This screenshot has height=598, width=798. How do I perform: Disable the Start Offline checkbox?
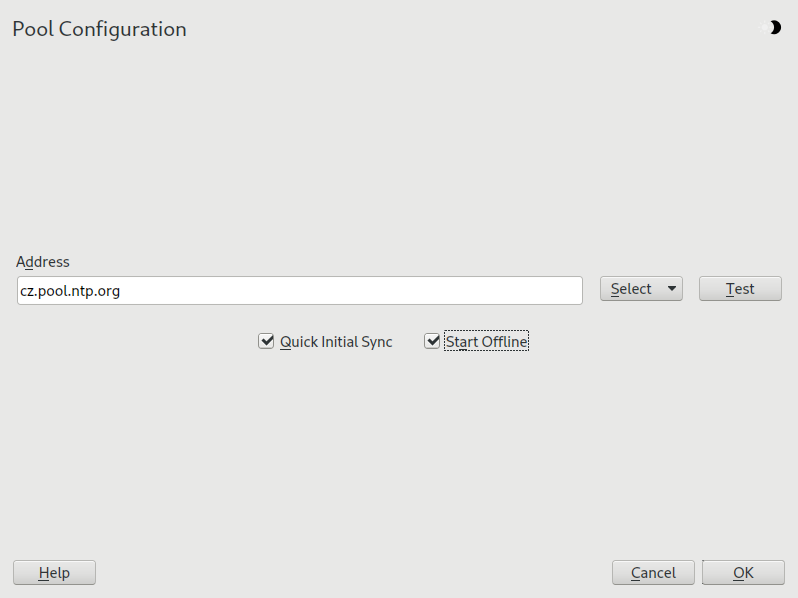(x=432, y=341)
